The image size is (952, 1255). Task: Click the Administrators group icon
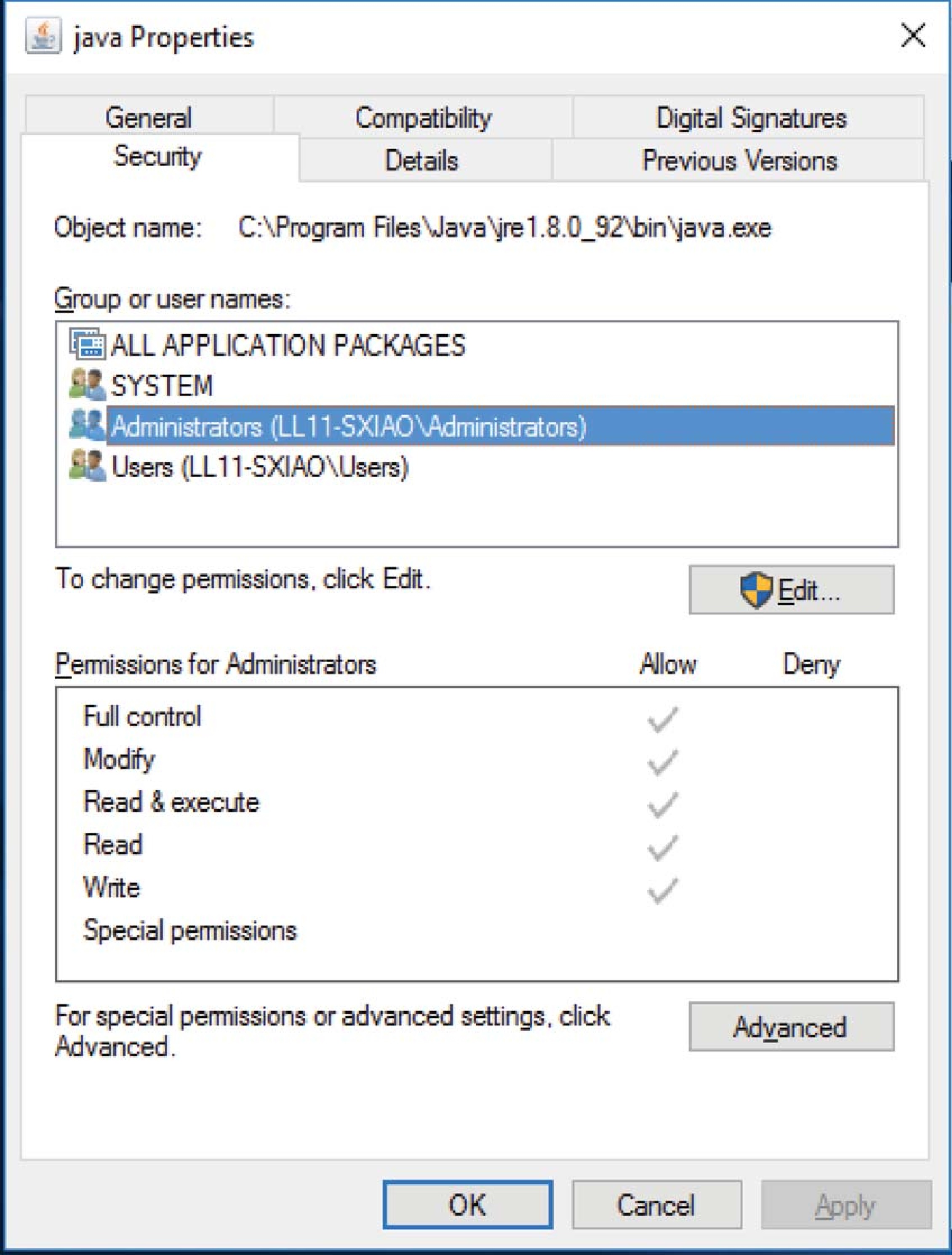(x=87, y=426)
